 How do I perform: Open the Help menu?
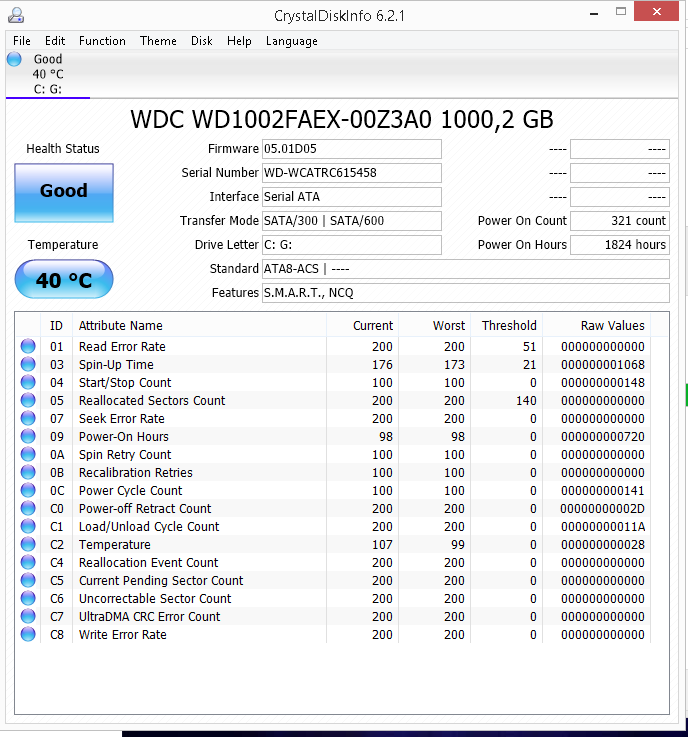(239, 41)
